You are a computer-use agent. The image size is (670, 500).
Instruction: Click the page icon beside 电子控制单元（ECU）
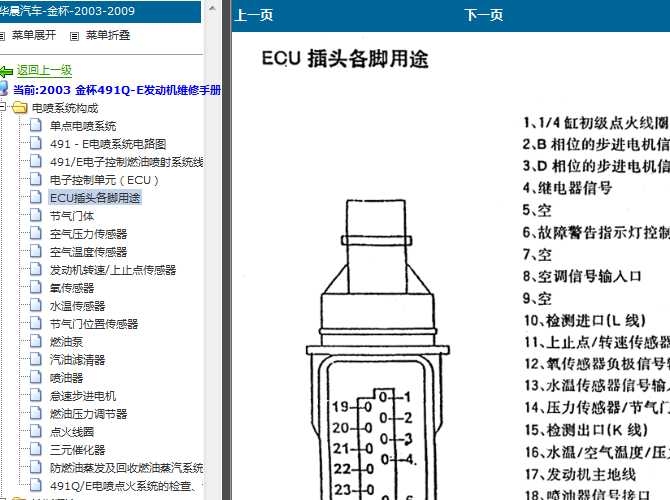pos(36,179)
